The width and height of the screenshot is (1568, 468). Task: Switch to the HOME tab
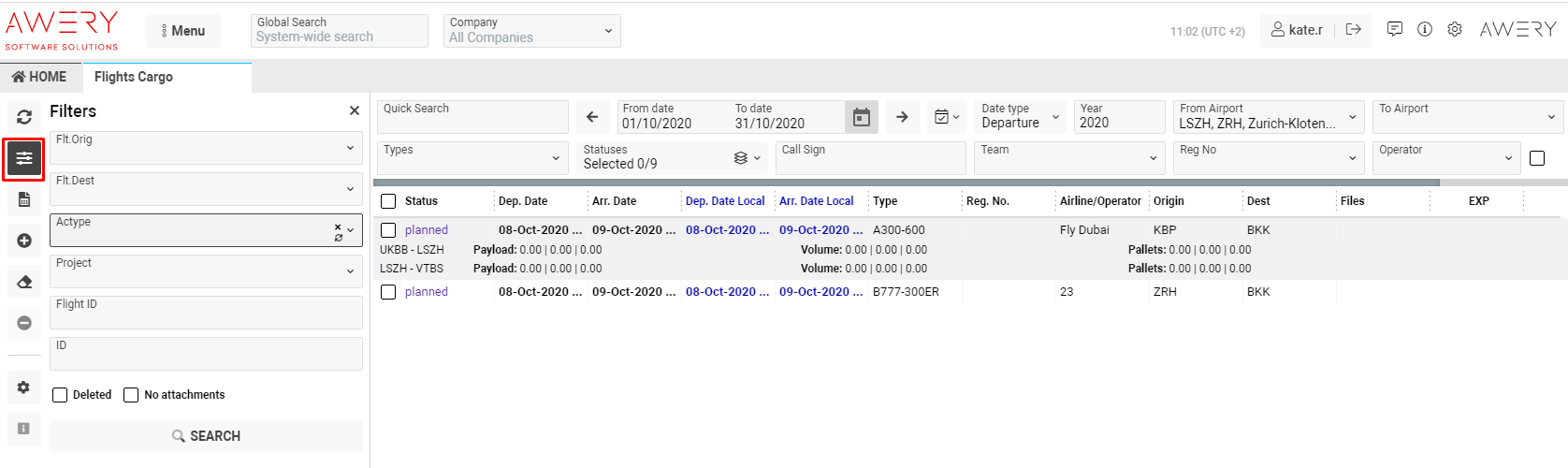(40, 77)
